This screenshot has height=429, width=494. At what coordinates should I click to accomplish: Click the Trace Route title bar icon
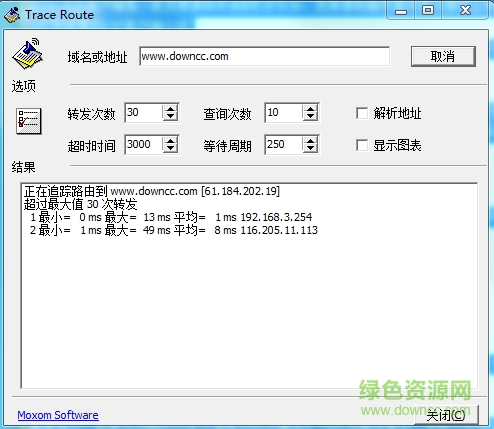pos(12,15)
